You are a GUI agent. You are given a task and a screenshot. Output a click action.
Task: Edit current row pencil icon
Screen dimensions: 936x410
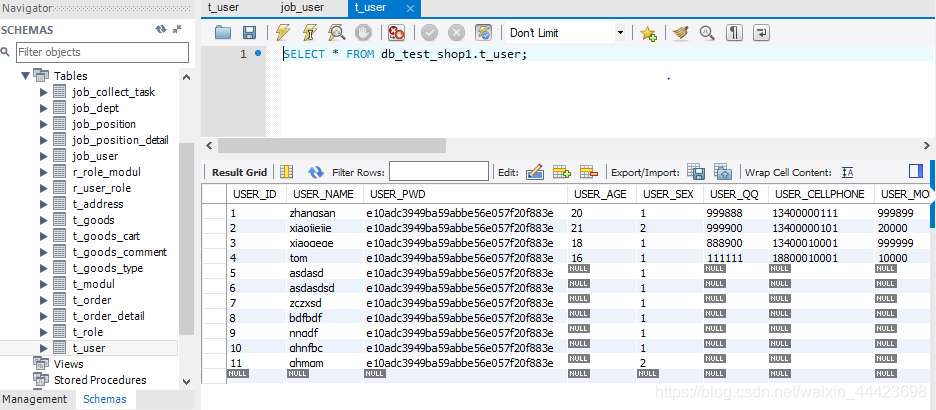[534, 172]
